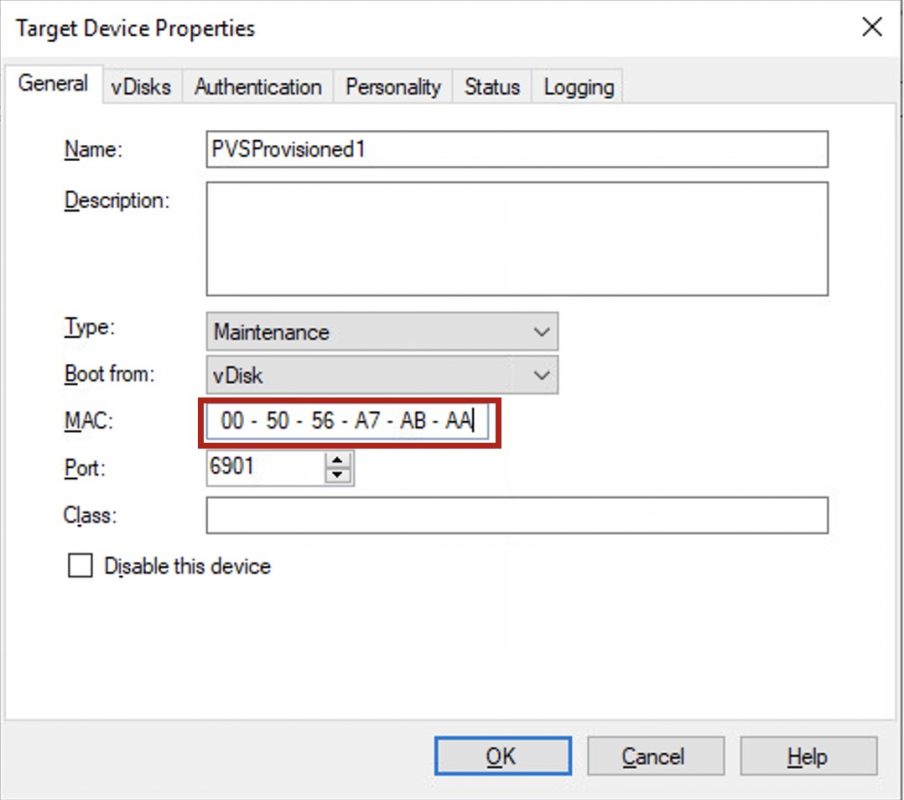Click the MAC address field
This screenshot has height=800, width=904.
(x=347, y=422)
